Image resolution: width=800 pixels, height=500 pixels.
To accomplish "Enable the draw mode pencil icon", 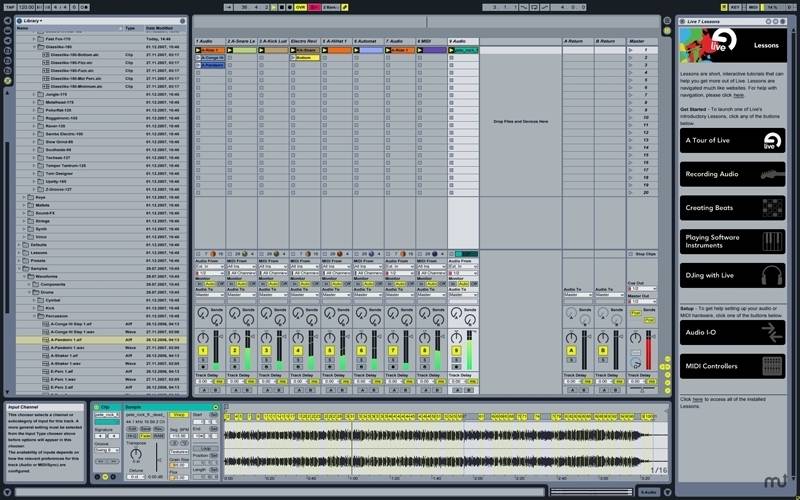I will 345,7.
